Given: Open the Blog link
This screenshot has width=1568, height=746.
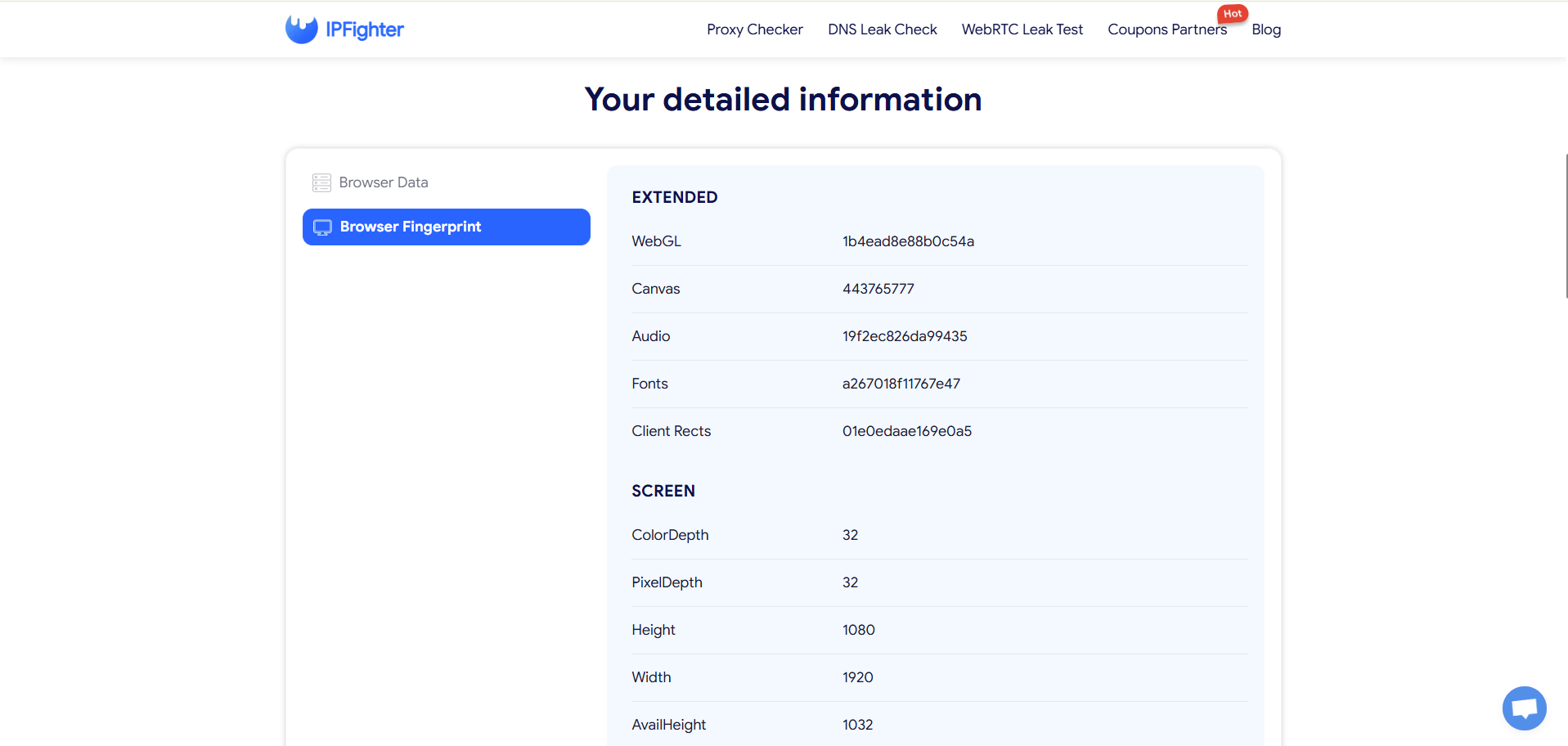Looking at the screenshot, I should 1265,29.
